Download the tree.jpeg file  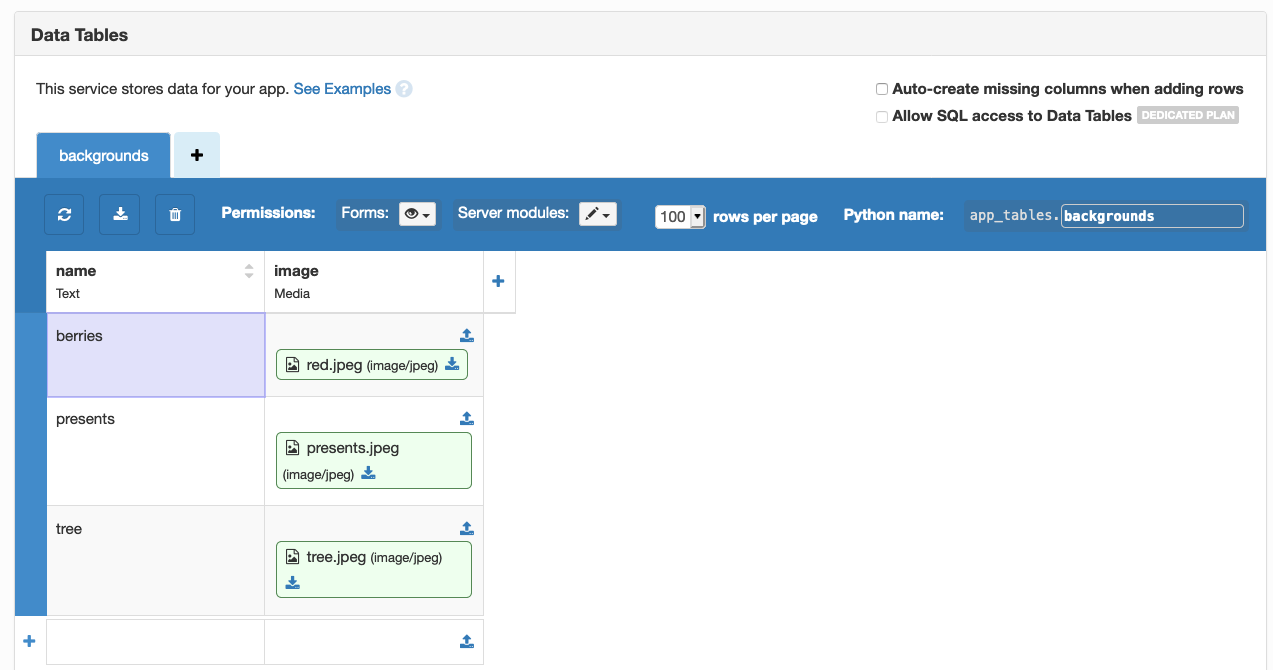(x=292, y=582)
